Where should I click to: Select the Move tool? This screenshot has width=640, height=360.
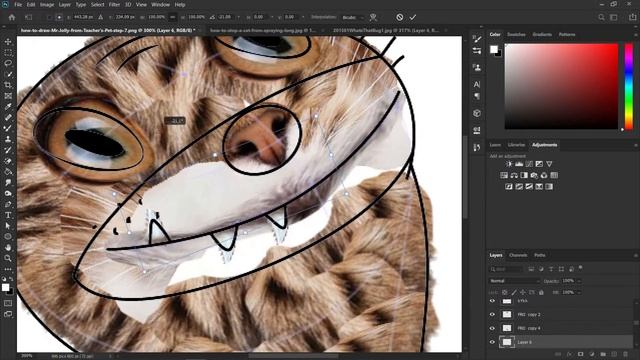pyautogui.click(x=8, y=42)
